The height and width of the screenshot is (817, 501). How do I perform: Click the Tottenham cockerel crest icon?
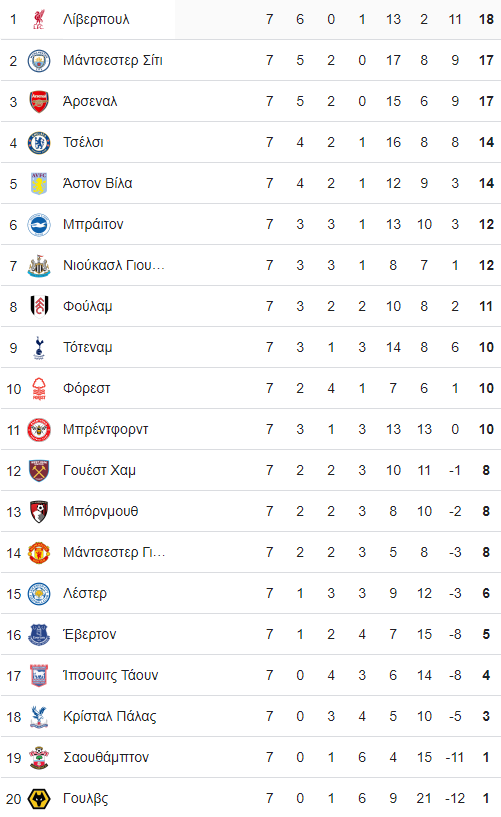click(39, 348)
